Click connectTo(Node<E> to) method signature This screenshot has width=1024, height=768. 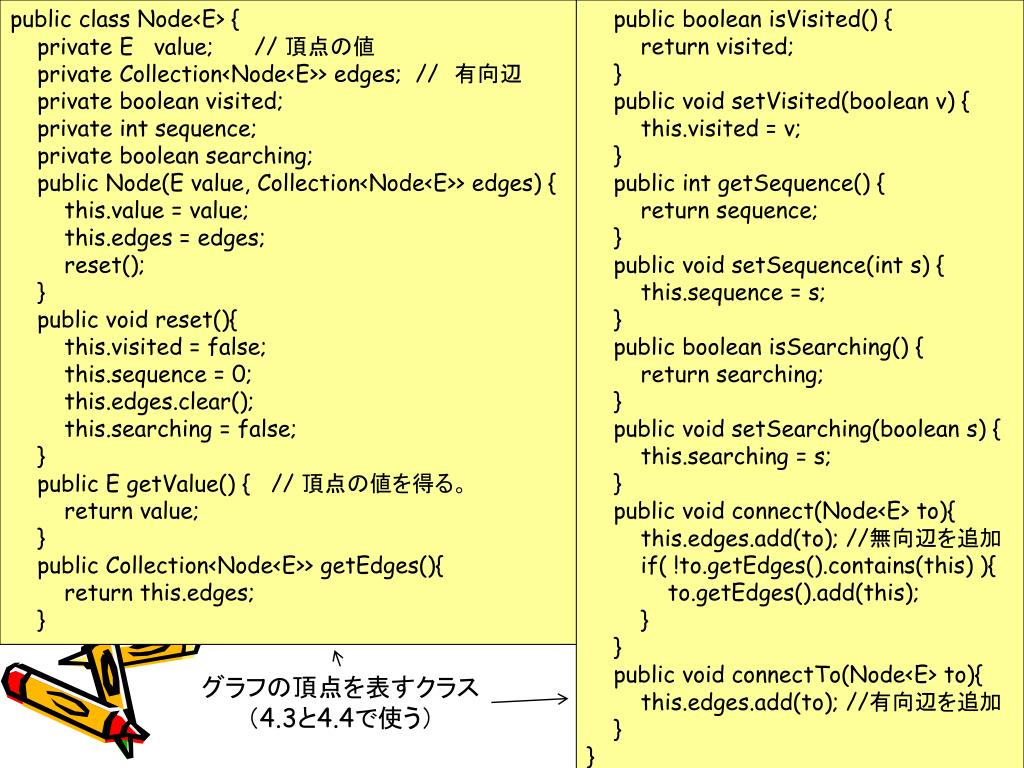(798, 675)
